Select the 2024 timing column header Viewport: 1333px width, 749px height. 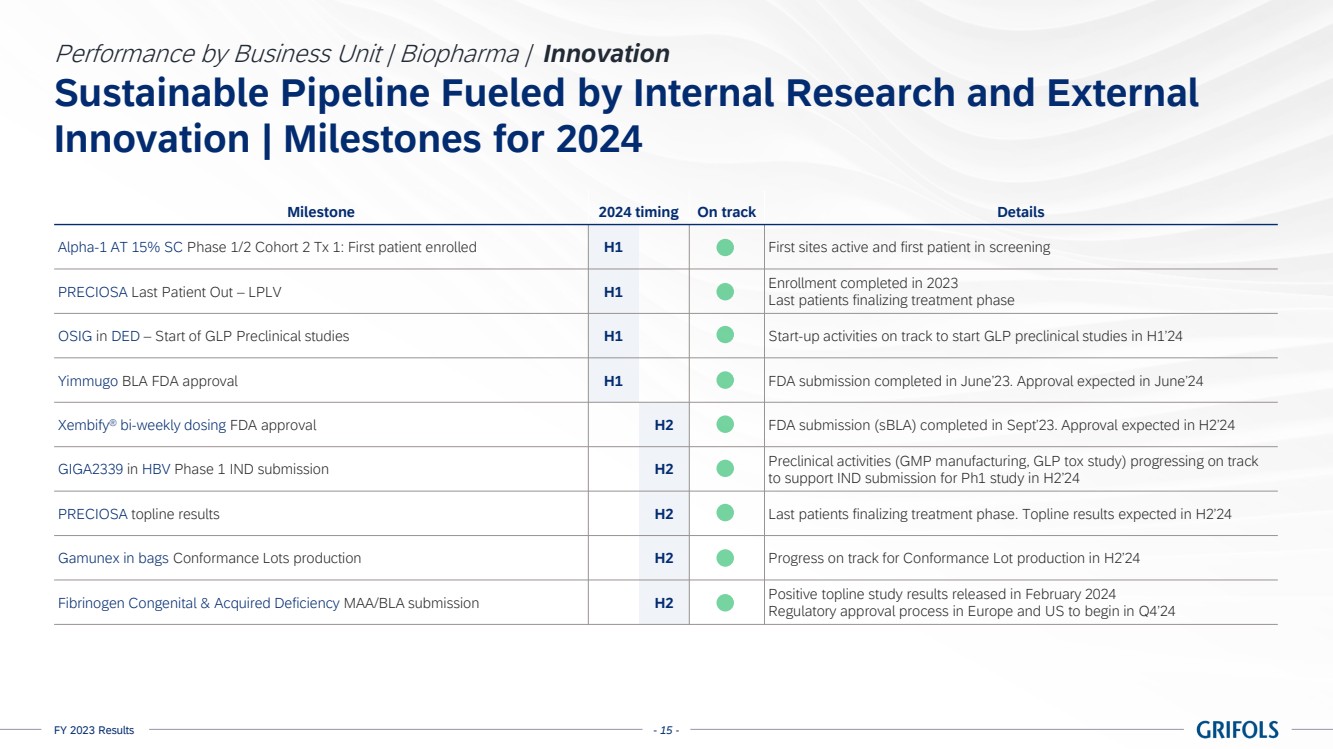[638, 212]
